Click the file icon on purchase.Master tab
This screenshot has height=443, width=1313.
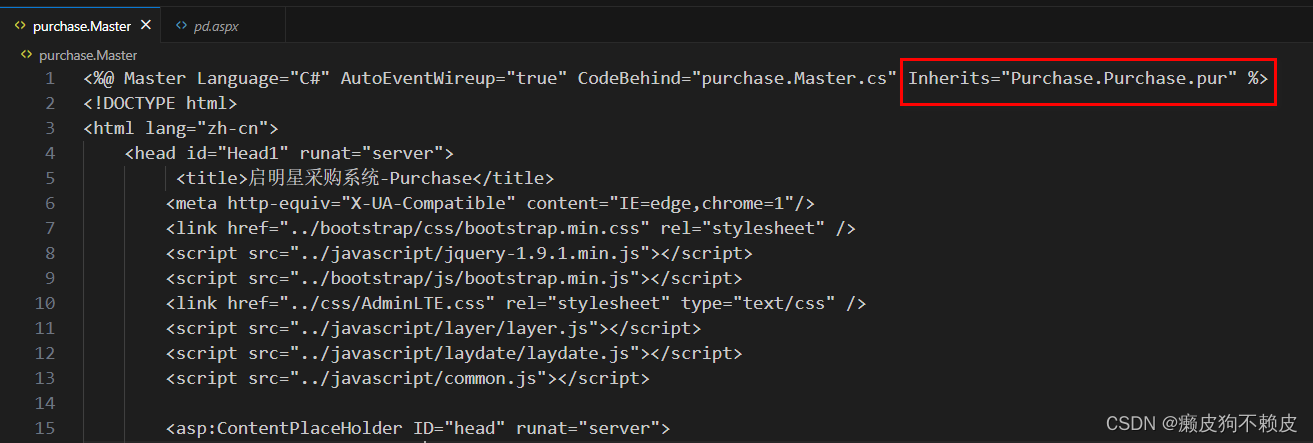click(20, 27)
